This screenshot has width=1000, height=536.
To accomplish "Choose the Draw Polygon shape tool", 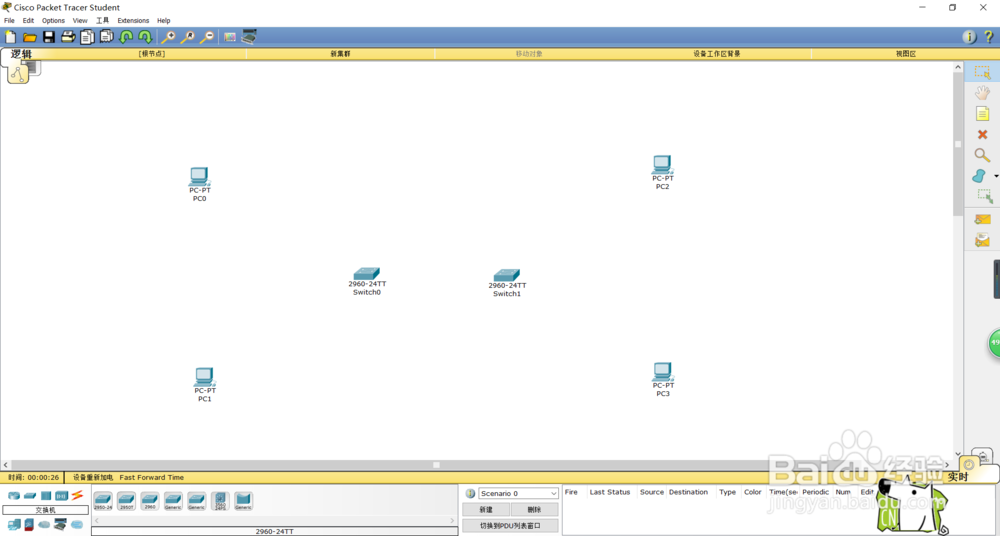I will 980,175.
